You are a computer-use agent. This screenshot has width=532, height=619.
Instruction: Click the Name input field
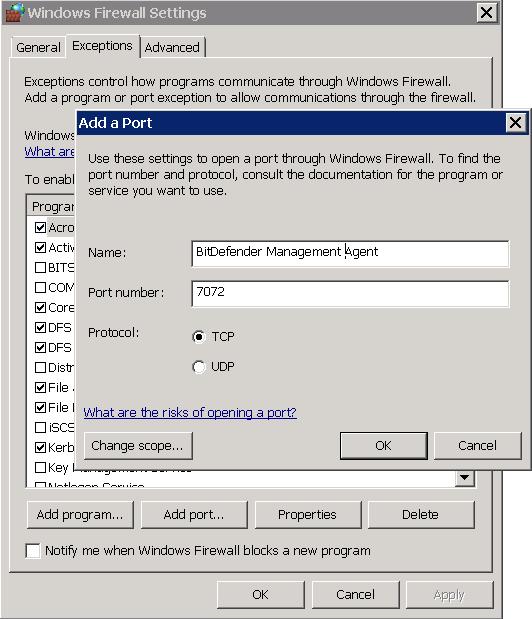click(350, 254)
